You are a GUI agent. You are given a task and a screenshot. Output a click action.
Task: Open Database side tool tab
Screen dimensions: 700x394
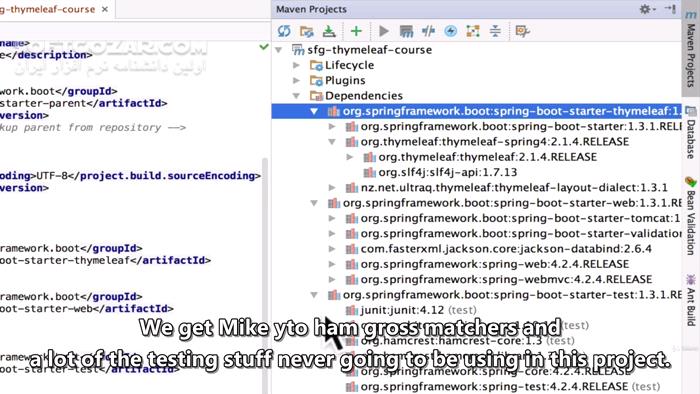click(x=691, y=133)
